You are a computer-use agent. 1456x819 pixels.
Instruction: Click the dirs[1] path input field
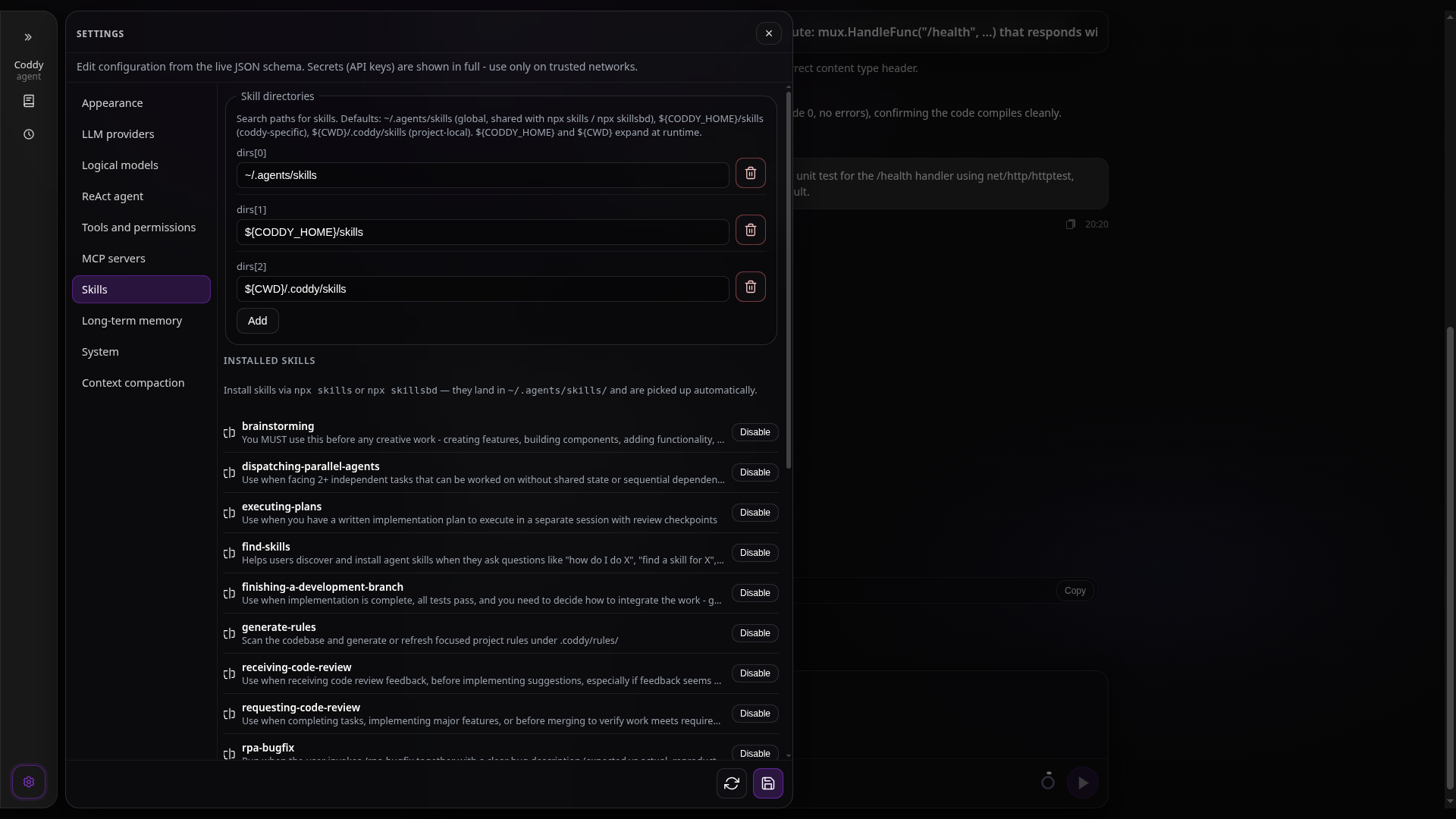[x=482, y=232]
